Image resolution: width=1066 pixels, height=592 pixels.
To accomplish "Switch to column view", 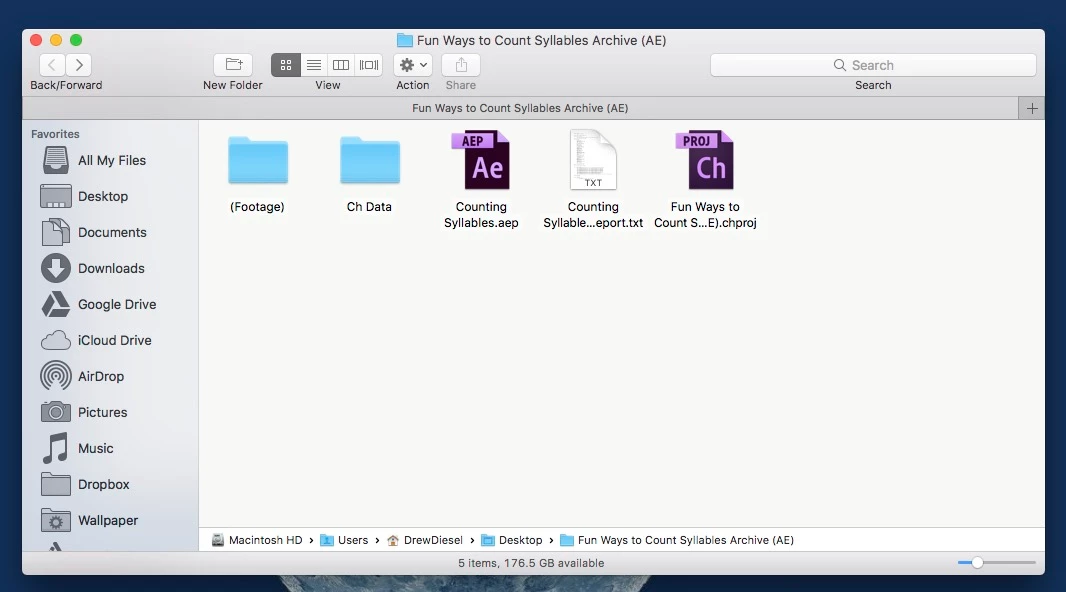I will click(341, 65).
